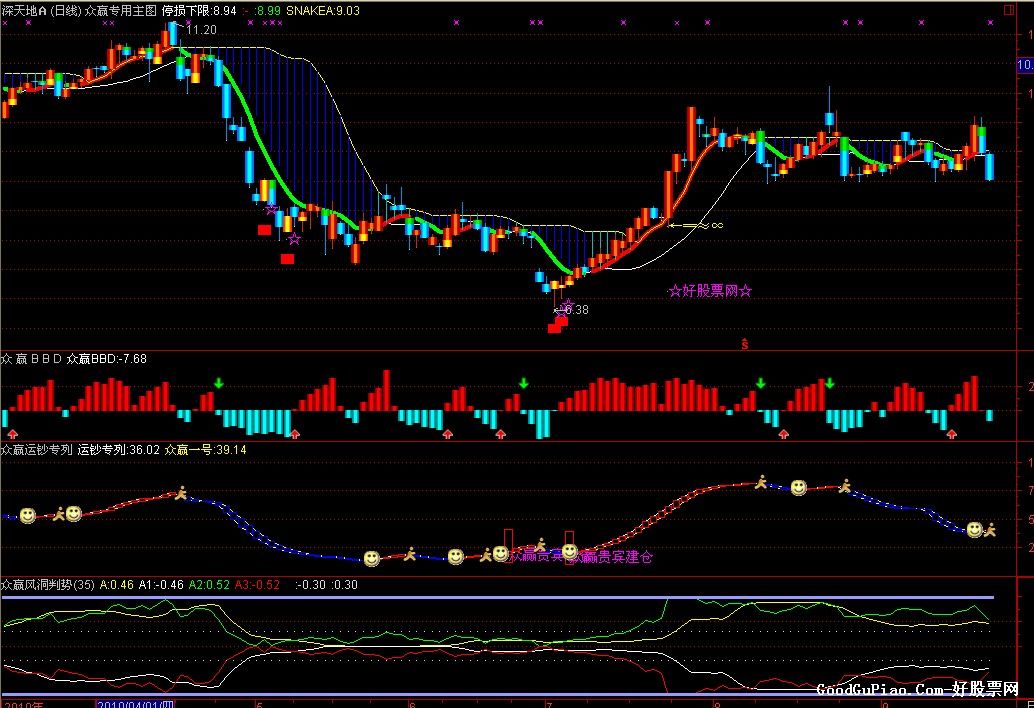Click the SNAKEA:9.03 readout
The width and height of the screenshot is (1034, 708).
(x=323, y=11)
